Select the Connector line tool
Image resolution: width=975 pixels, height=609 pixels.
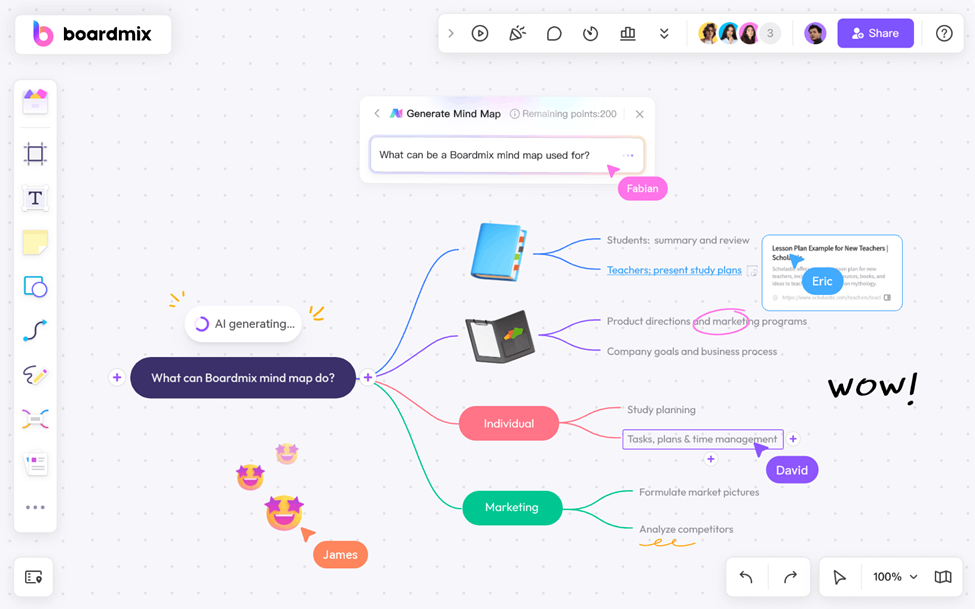35,331
